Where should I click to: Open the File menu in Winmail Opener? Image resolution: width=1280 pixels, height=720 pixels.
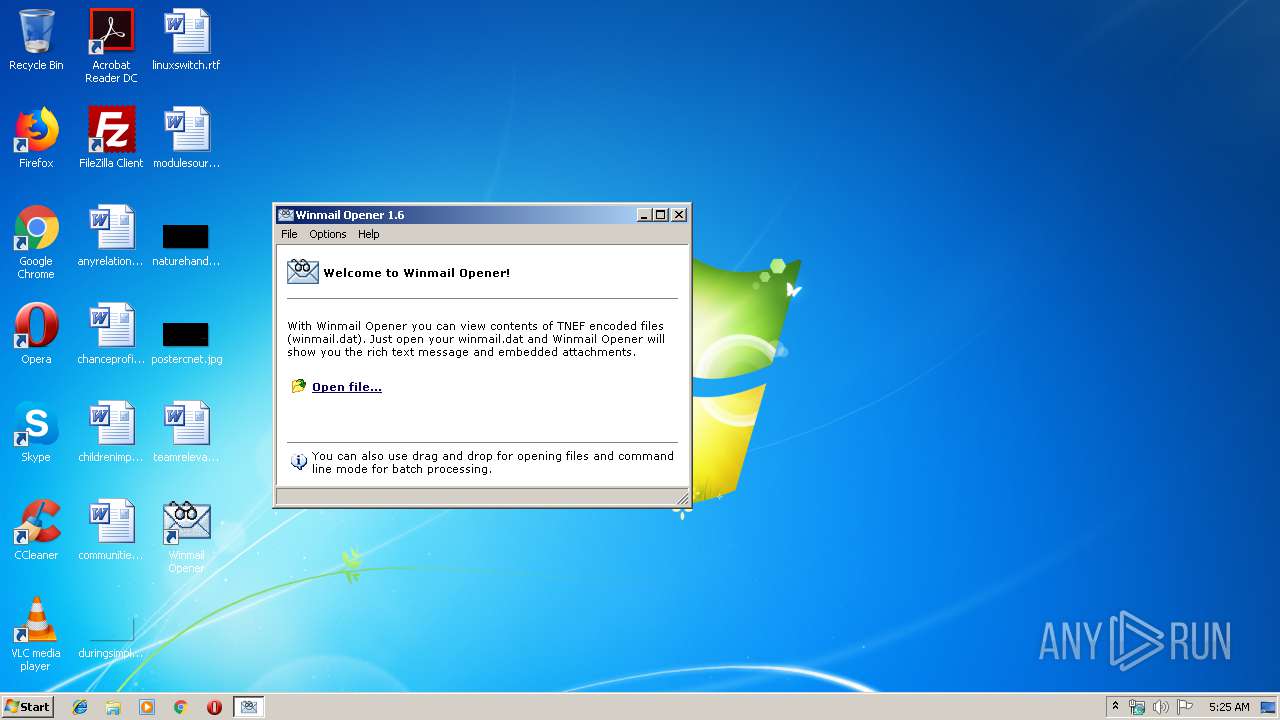(x=289, y=234)
